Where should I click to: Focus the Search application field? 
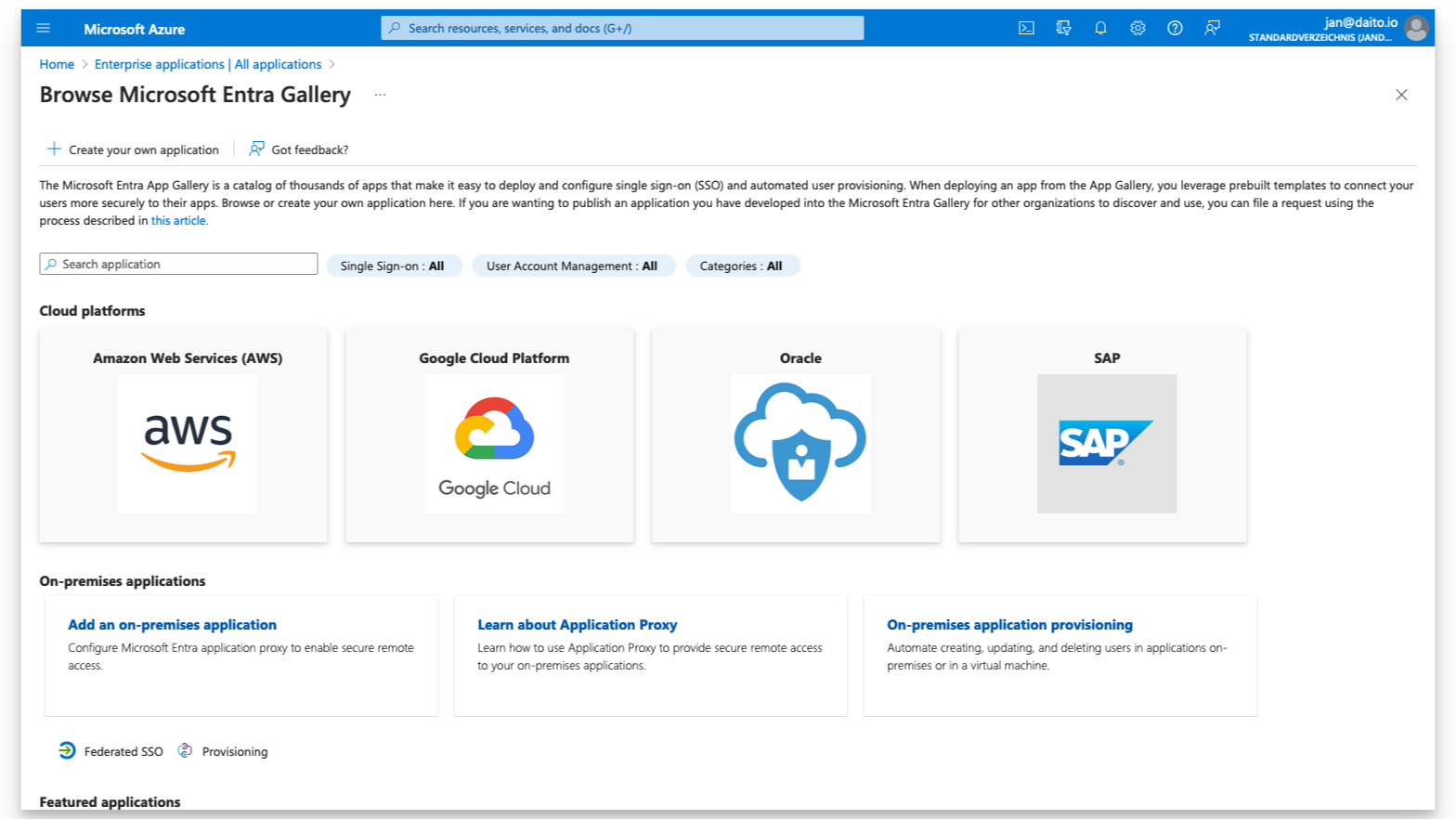178,264
